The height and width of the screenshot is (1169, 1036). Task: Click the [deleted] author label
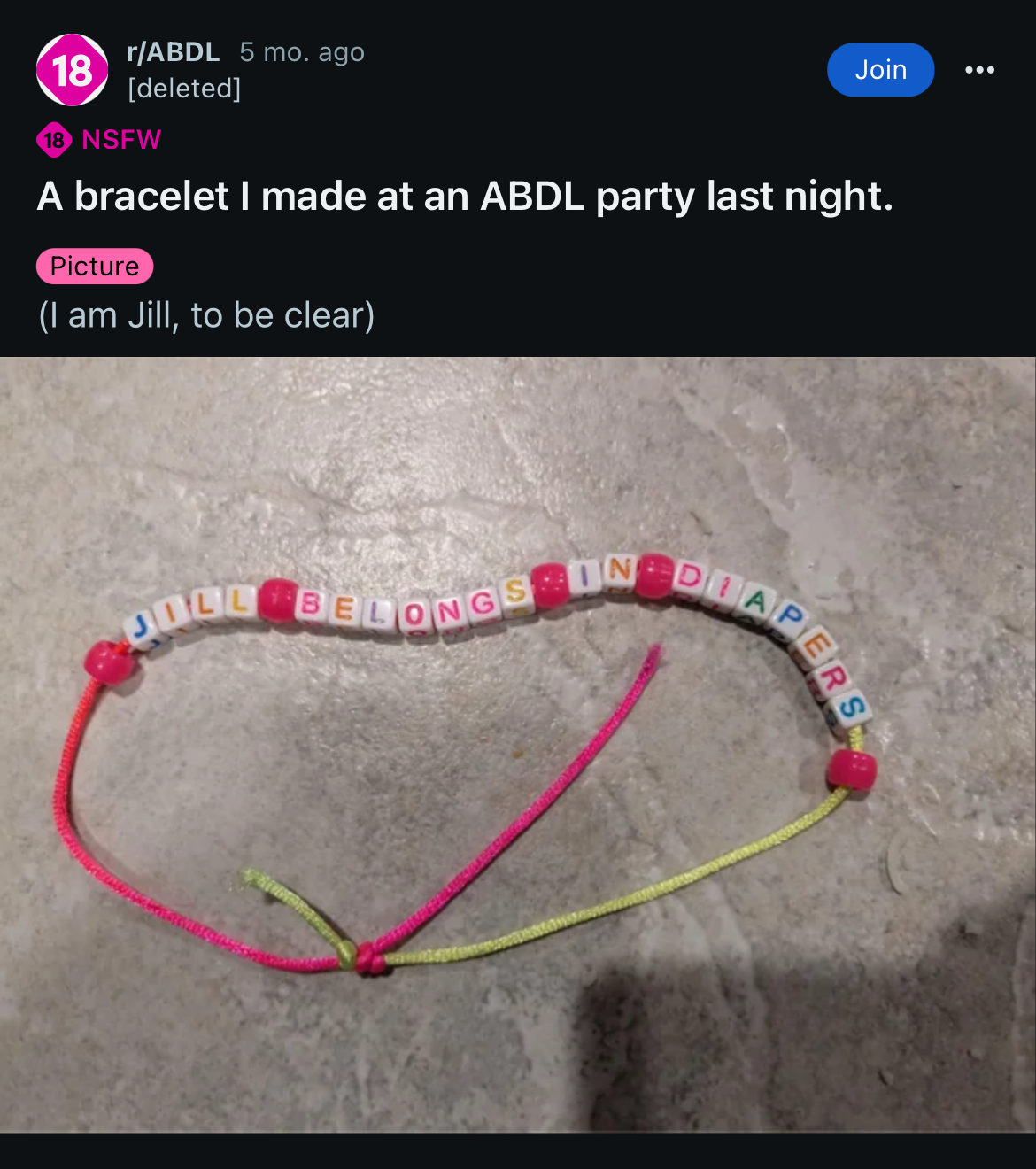coord(184,89)
